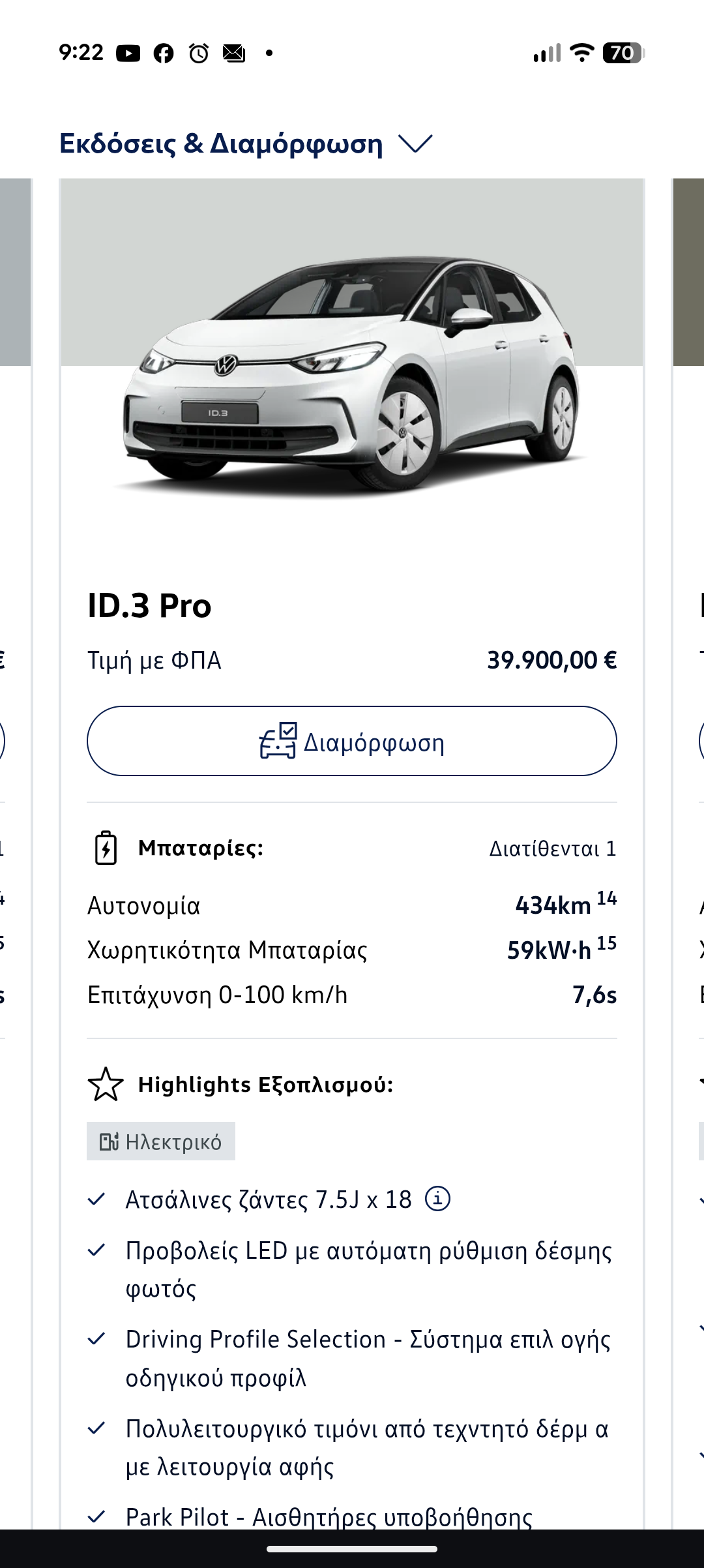
Task: Open footnote 14 beside 434km range
Action: pos(606,899)
